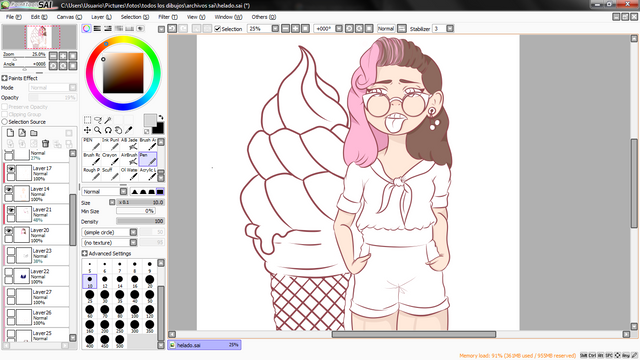Click the Min Size value field
Image resolution: width=640 pixels, height=360 pixels.
coord(135,211)
